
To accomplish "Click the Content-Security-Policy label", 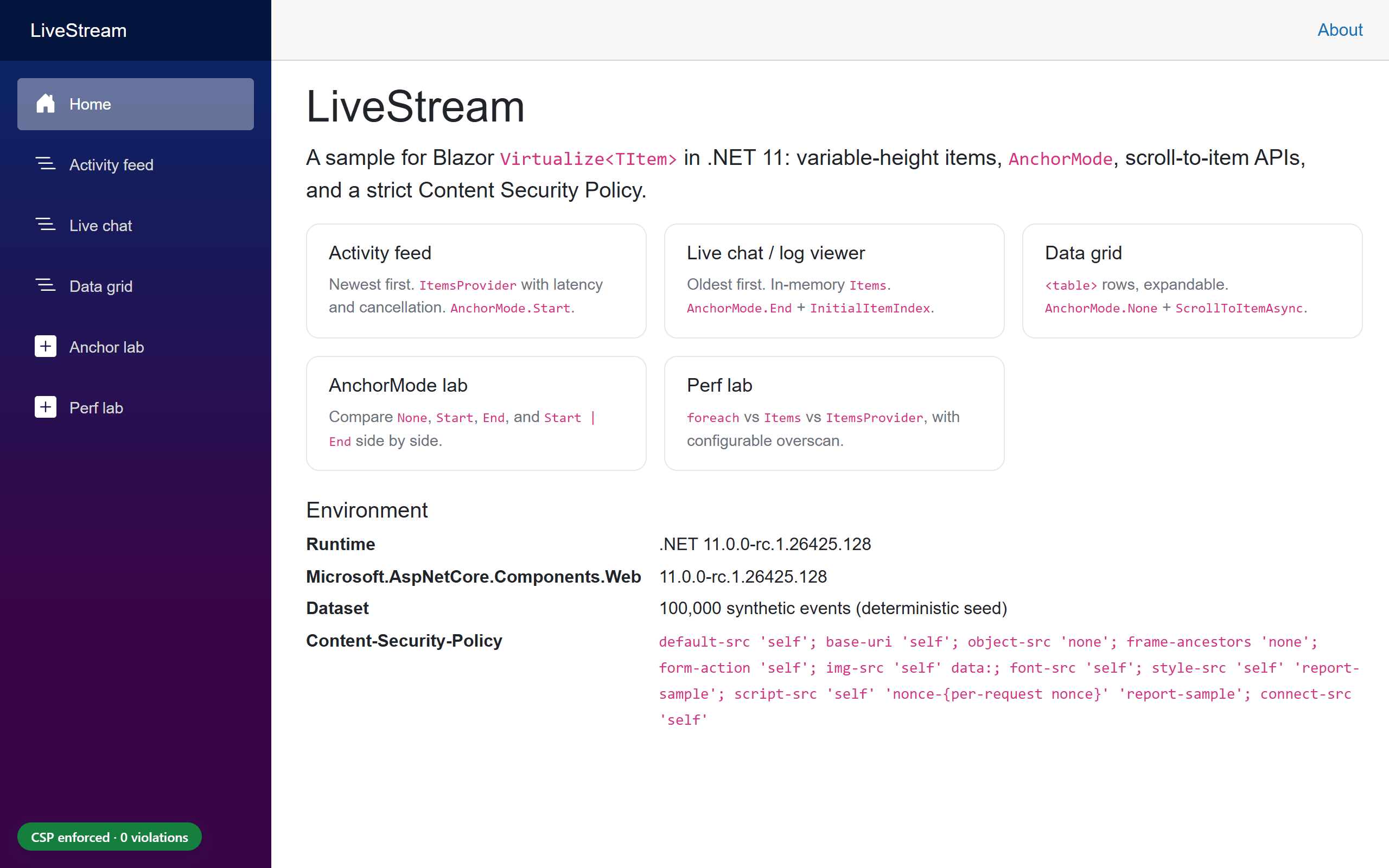I will (404, 641).
